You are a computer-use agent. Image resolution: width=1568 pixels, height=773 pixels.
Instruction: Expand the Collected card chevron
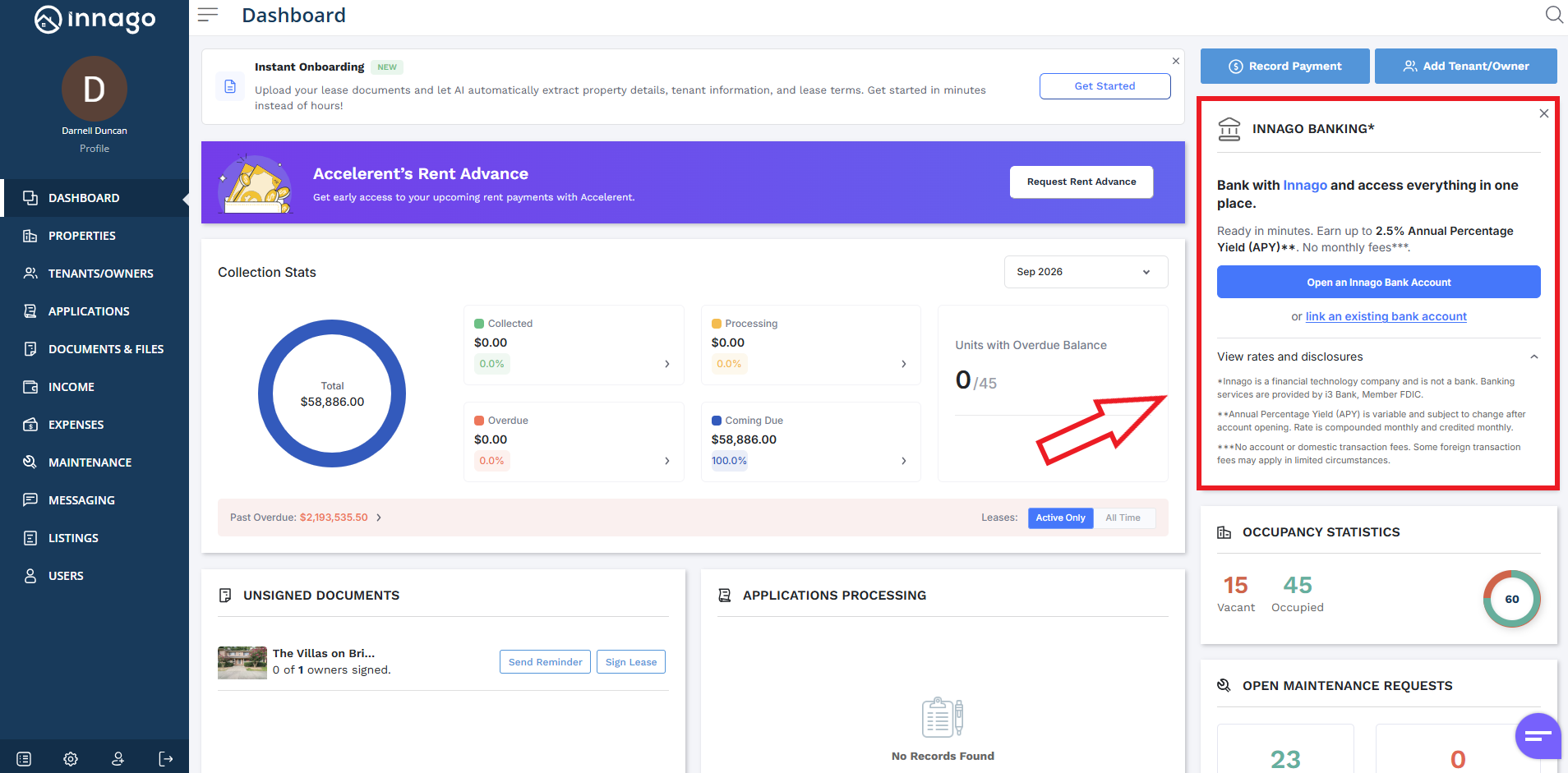tap(667, 364)
